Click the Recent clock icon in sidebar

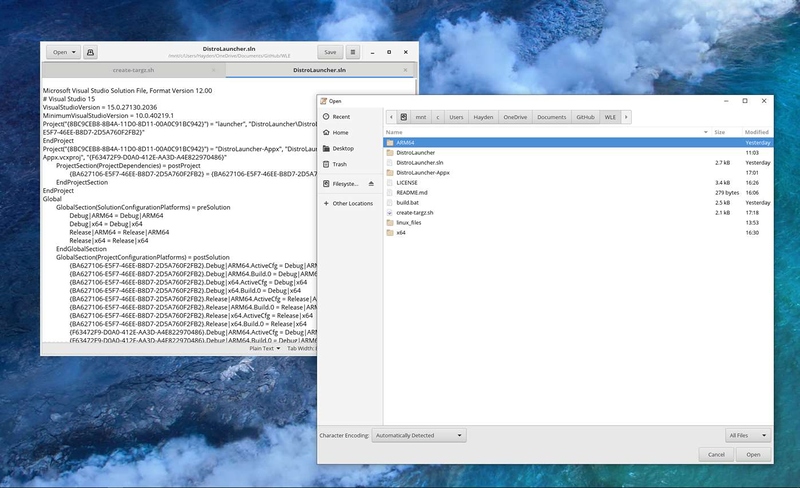(x=324, y=117)
